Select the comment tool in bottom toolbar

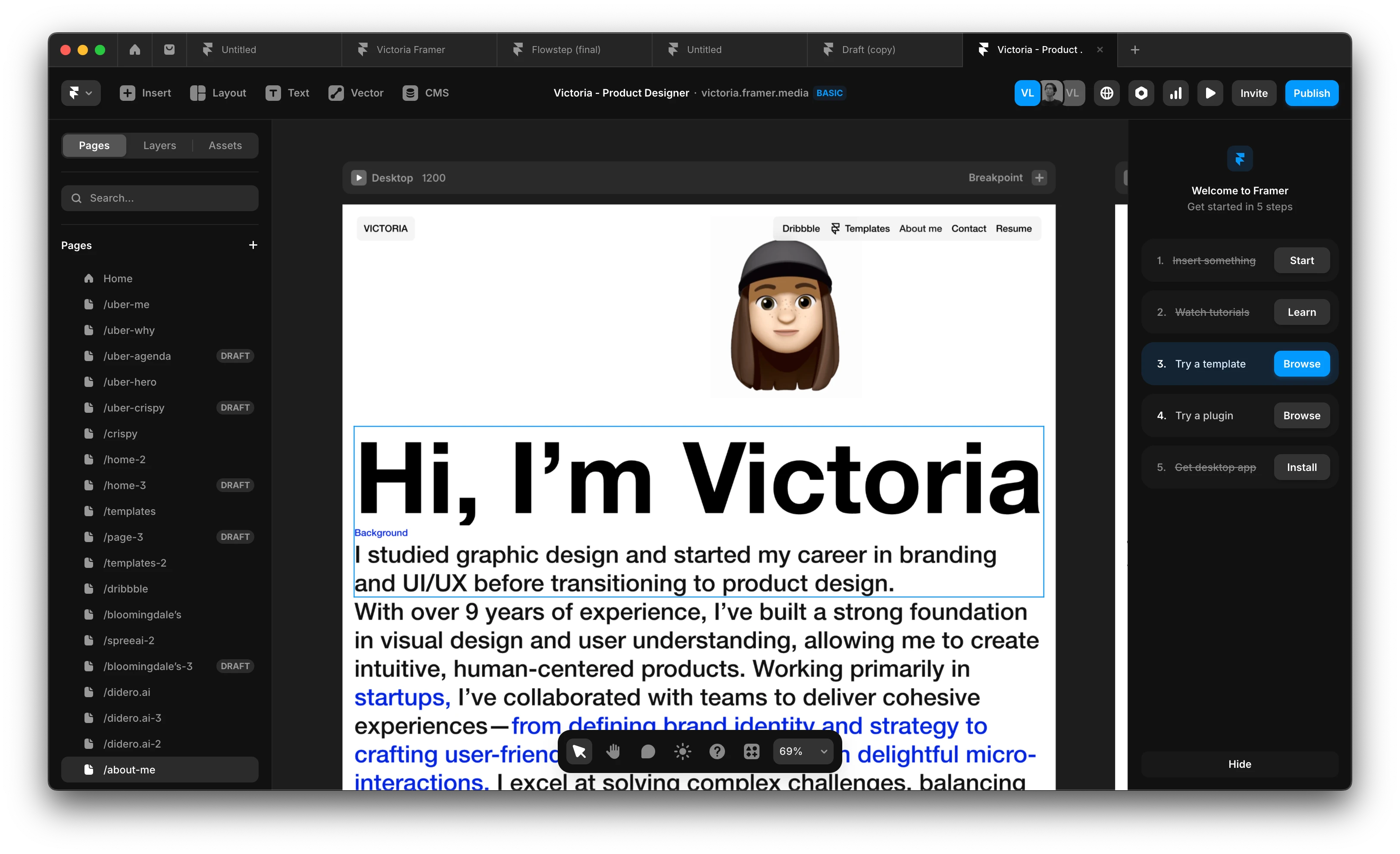point(648,751)
